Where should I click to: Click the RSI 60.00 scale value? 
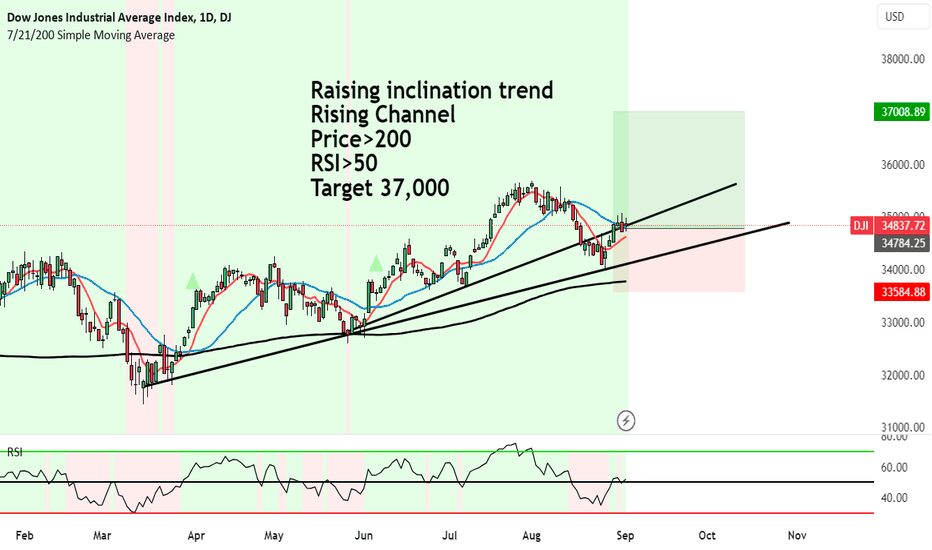tap(894, 467)
